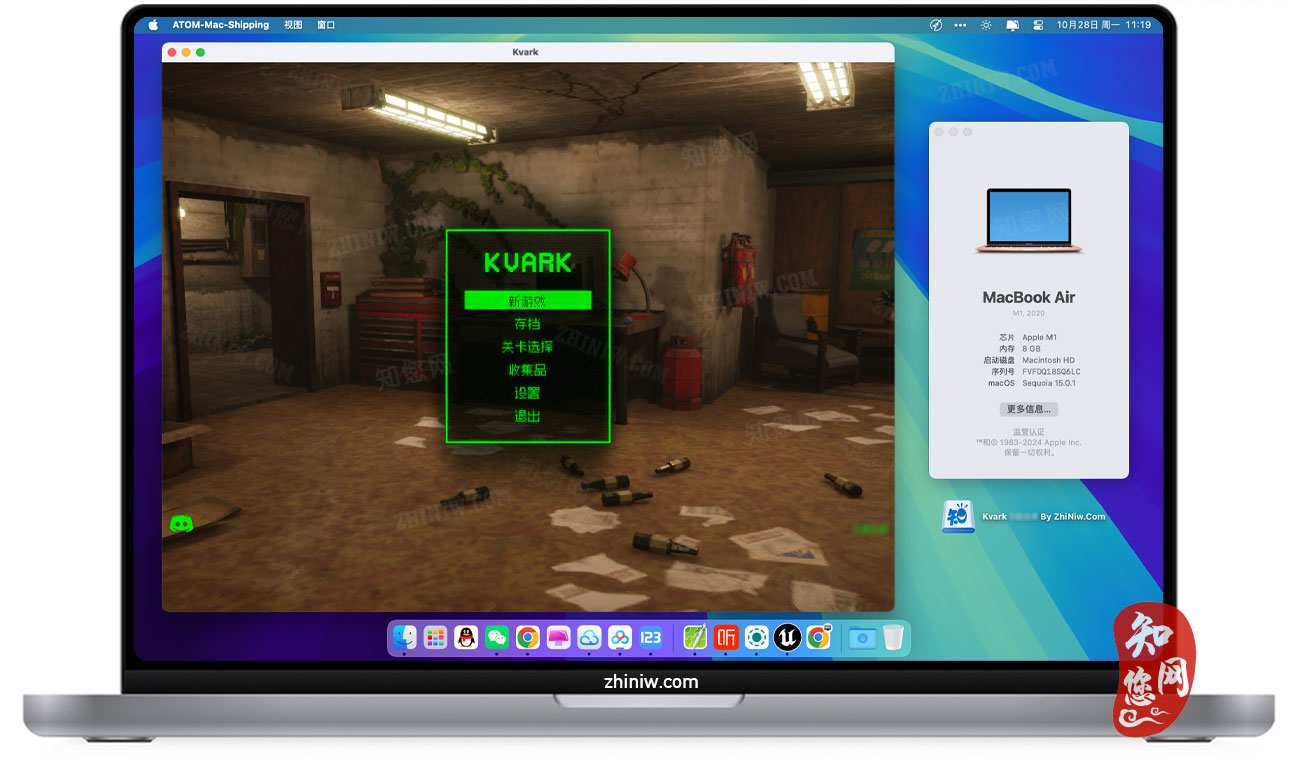This screenshot has width=1298, height=779.
Task: Open the second Chrome icon with badge
Action: point(819,637)
